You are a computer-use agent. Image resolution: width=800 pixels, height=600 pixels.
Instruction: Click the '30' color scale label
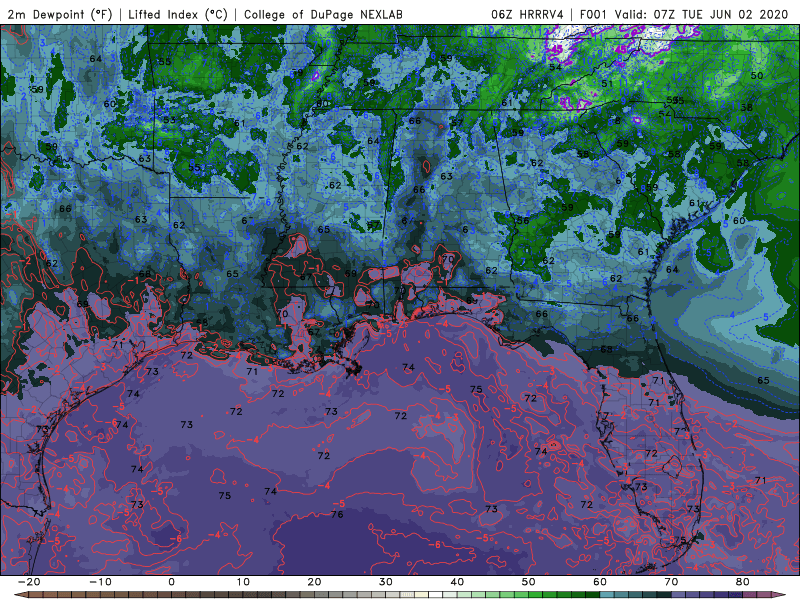pyautogui.click(x=386, y=582)
